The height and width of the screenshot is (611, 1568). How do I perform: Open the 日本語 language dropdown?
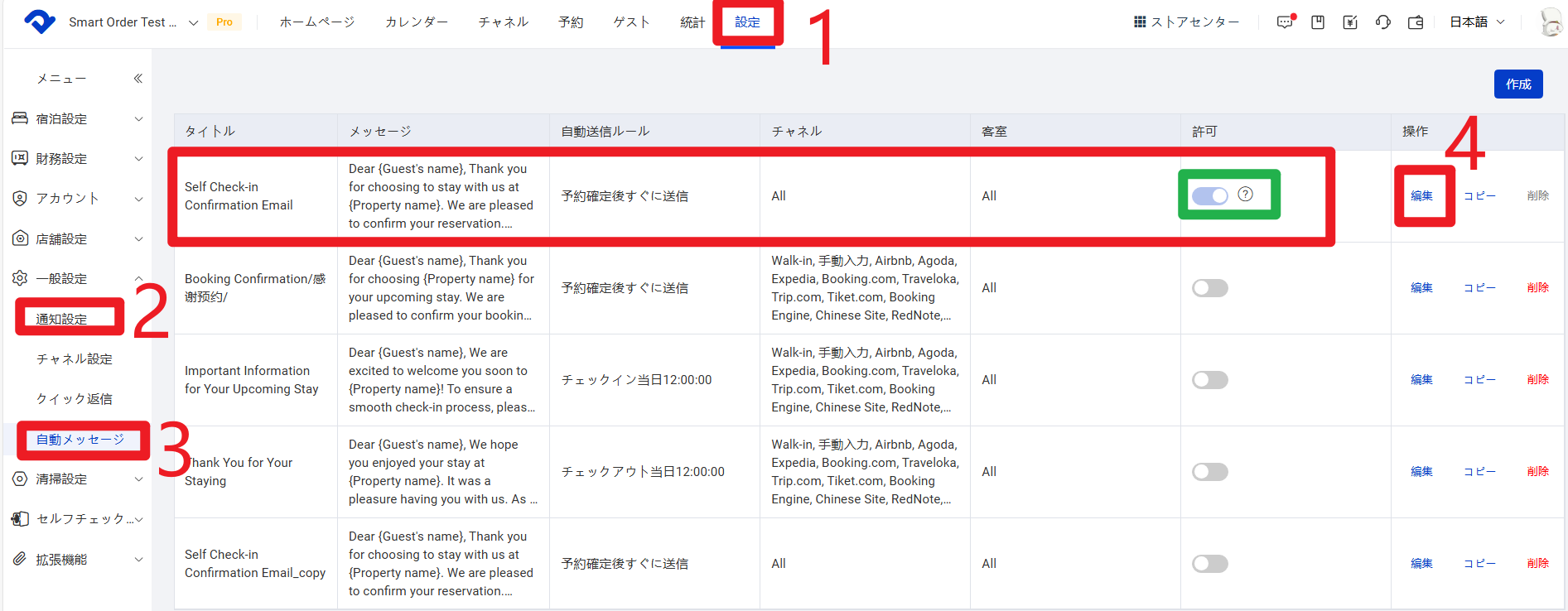1477,22
